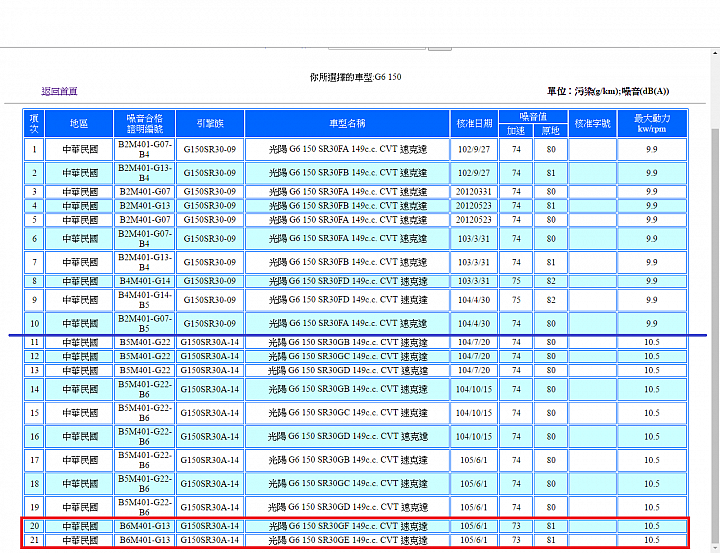Click the 核准字號 column header
This screenshot has height=553, width=720.
pos(593,123)
